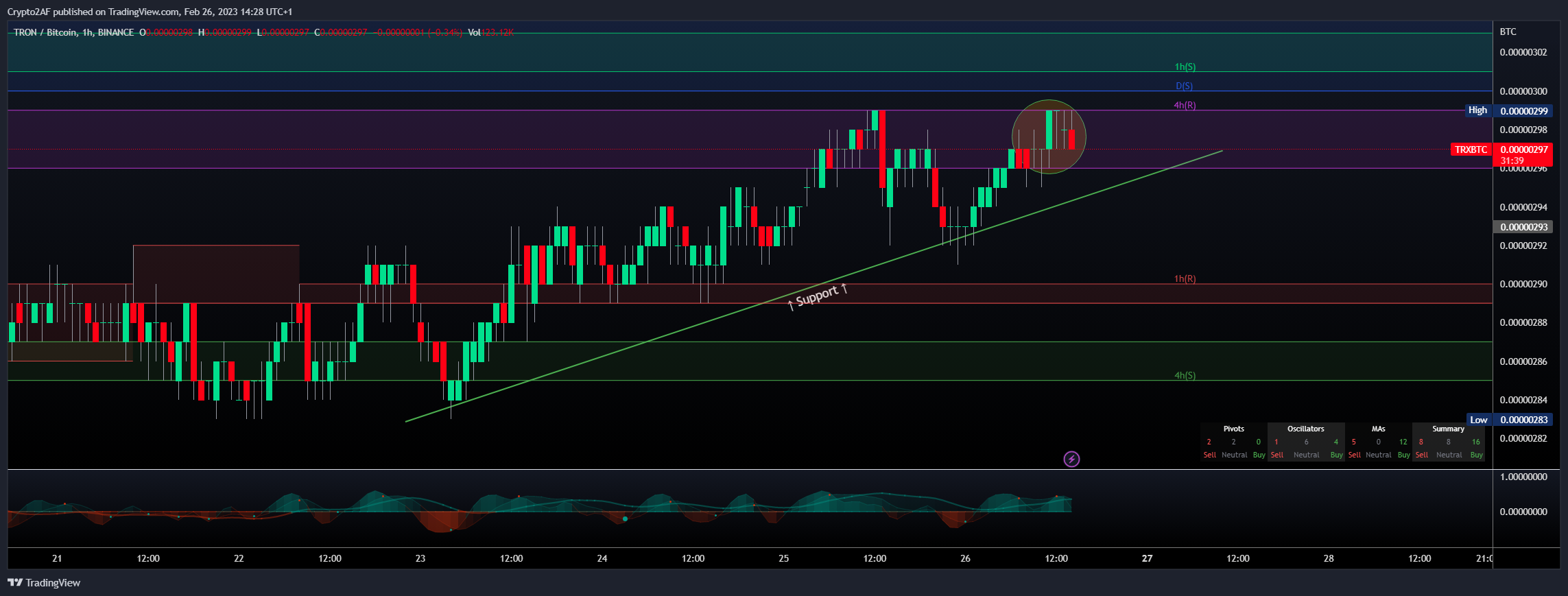Click the circled candle cluster near high
Viewport: 1568px width, 596px height.
1049,136
